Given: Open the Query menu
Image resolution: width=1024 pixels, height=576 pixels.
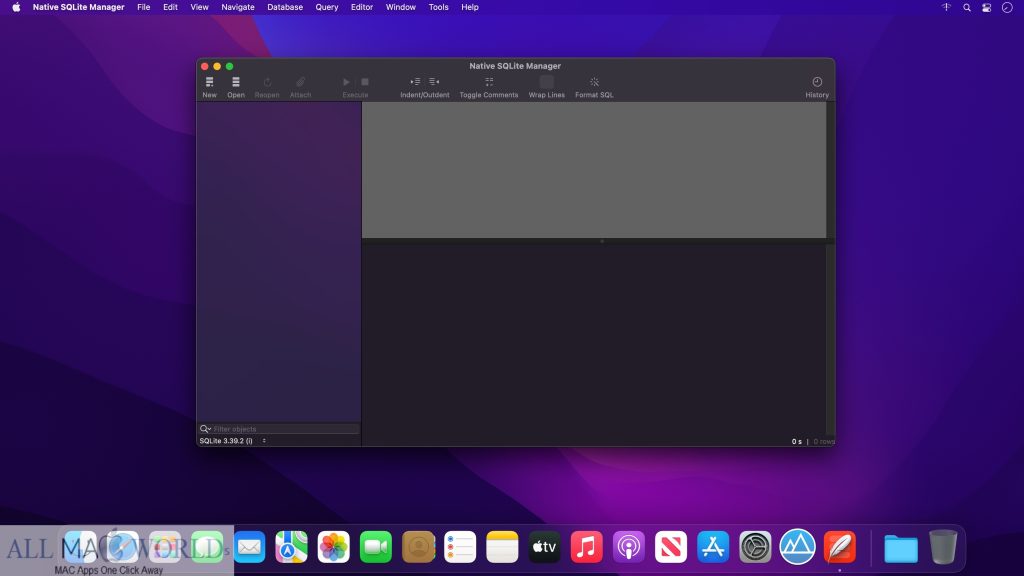Looking at the screenshot, I should click(327, 7).
